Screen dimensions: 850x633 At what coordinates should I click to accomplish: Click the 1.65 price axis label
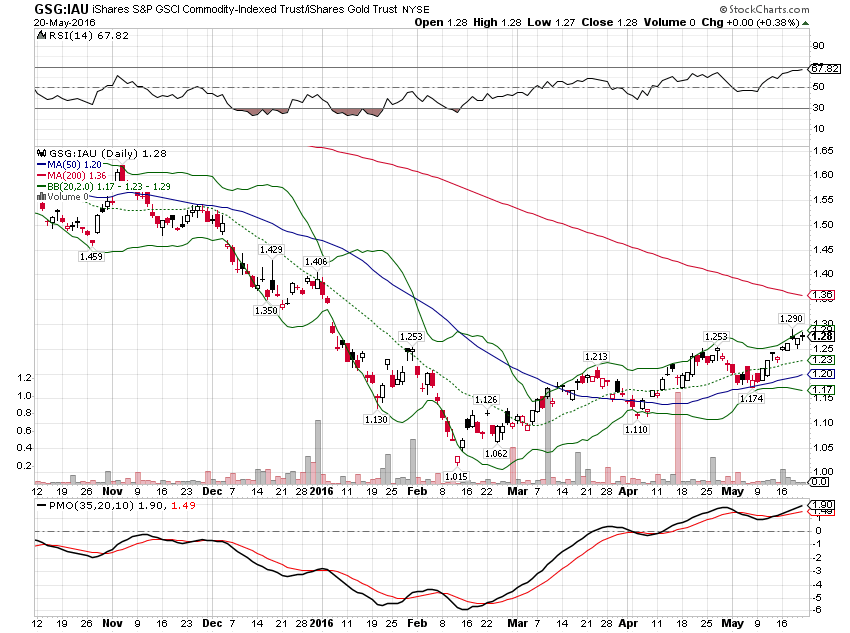tap(823, 151)
